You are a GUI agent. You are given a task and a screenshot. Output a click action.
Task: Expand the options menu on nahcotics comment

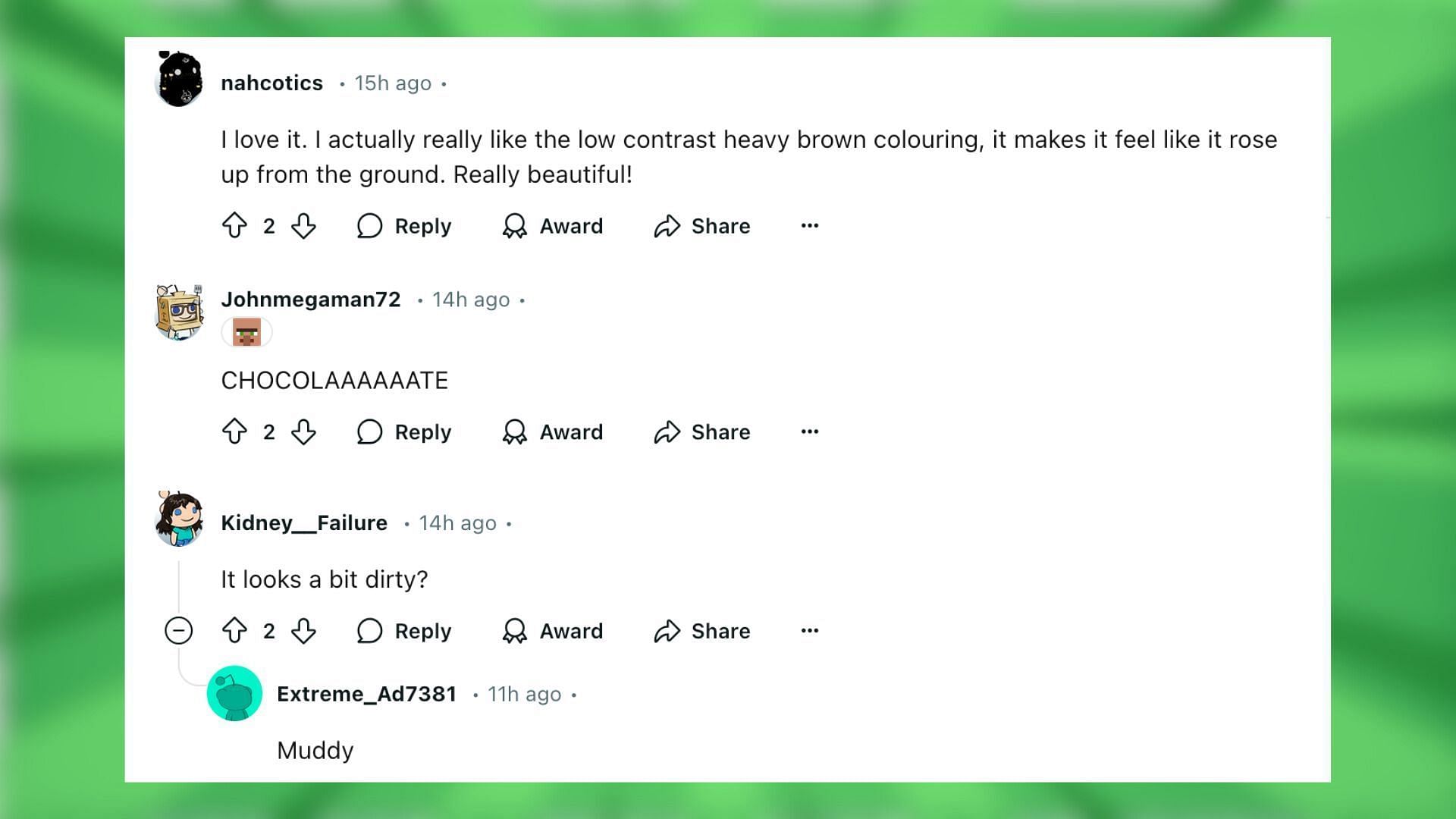pos(810,226)
